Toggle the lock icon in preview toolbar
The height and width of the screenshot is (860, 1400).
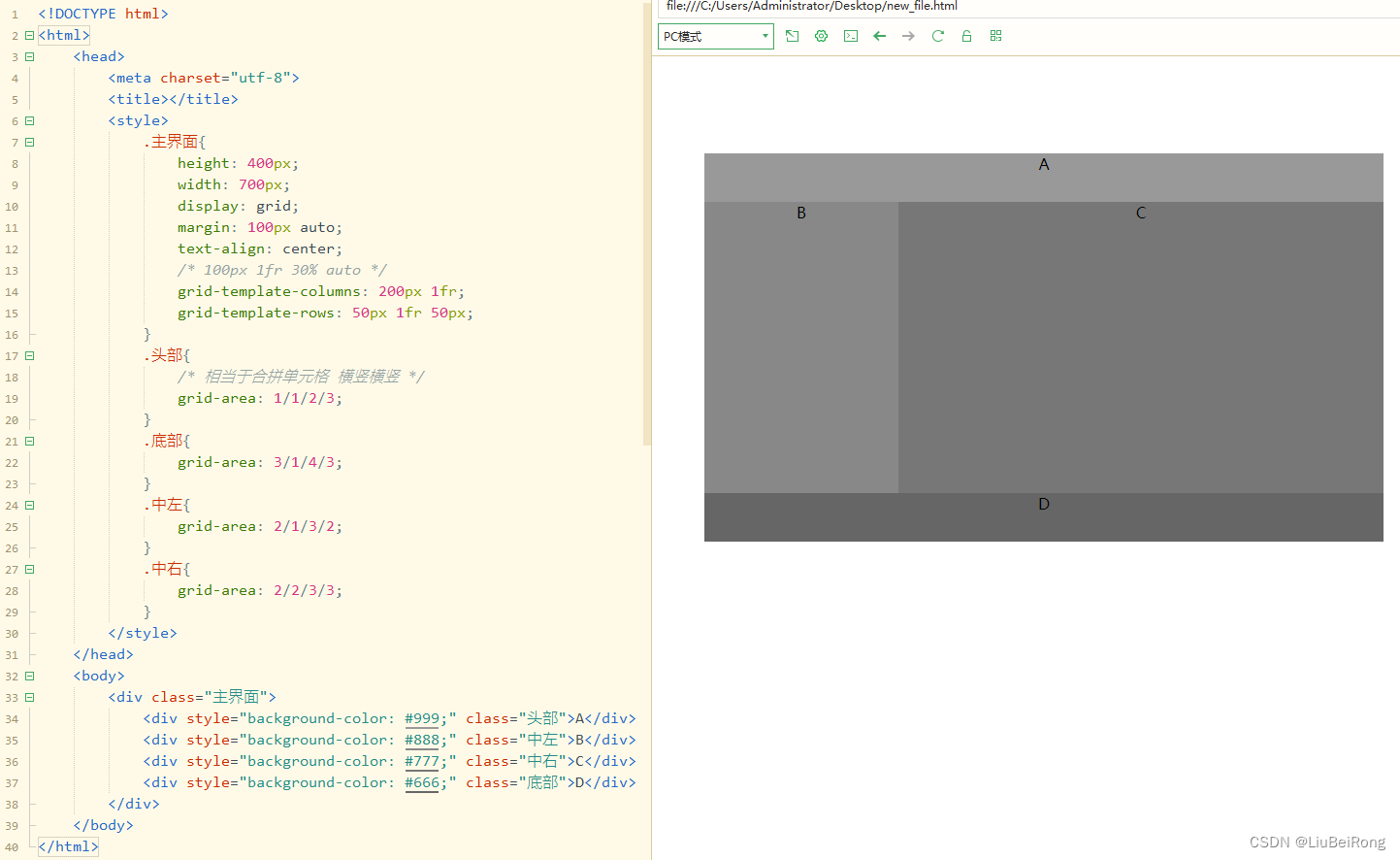966,36
